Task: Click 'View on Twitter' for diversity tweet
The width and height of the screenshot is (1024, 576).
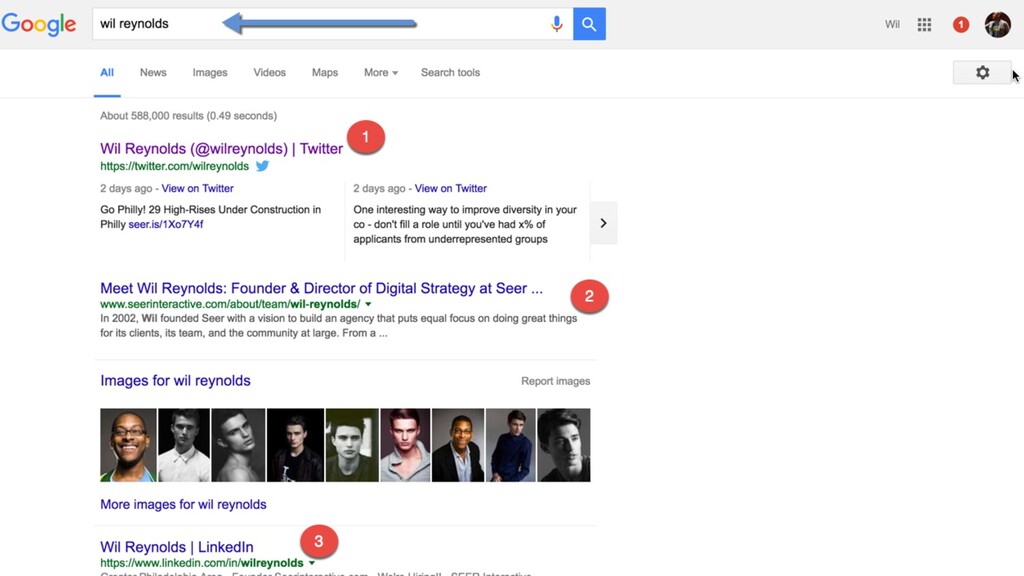Action: (451, 188)
